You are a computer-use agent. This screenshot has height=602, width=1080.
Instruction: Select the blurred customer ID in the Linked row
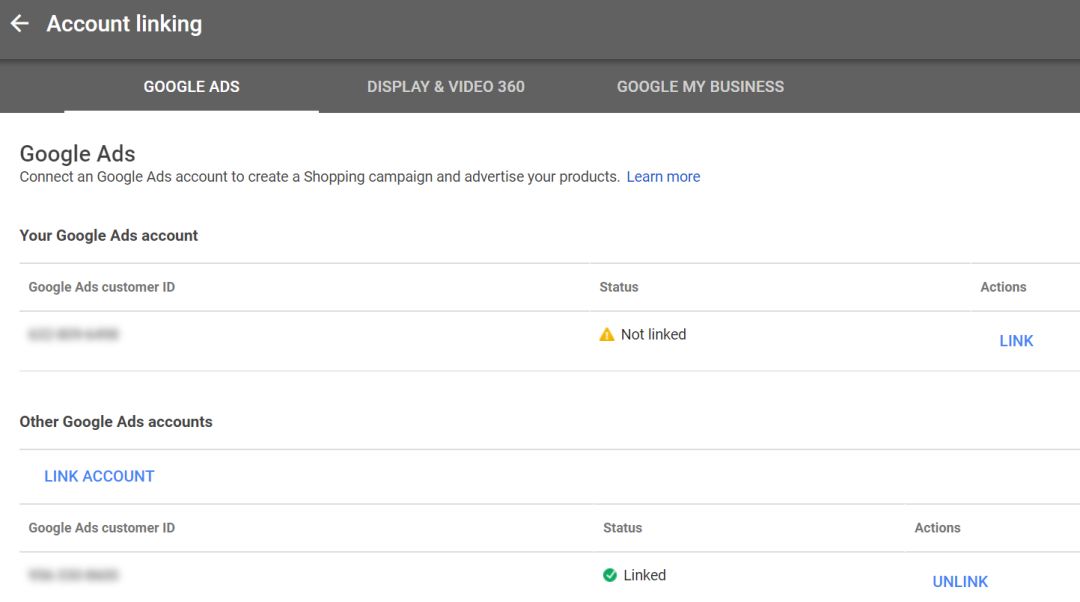(74, 575)
